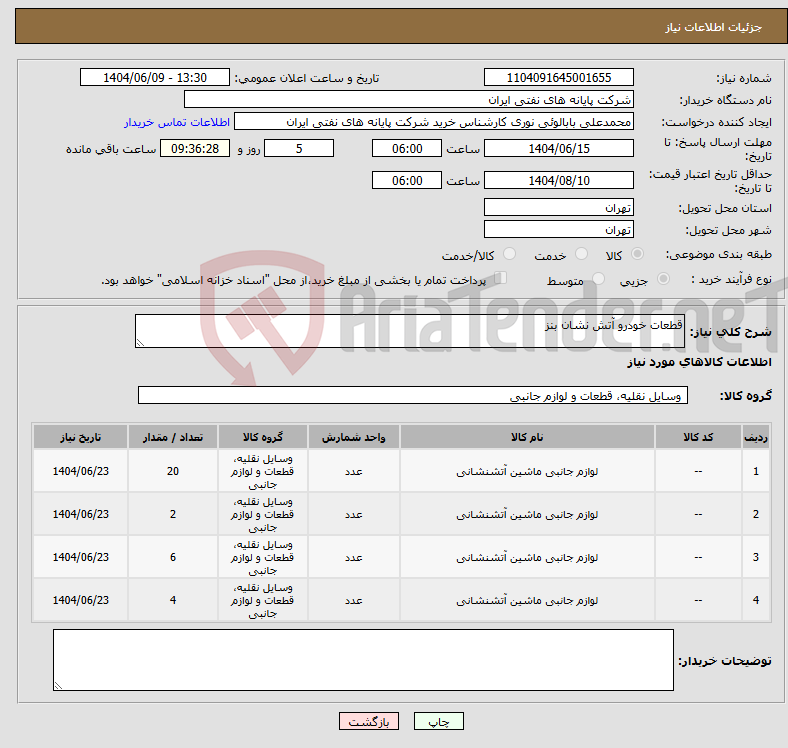This screenshot has height=748, width=788.
Task: Click item name in row 2
Action: [x=527, y=514]
